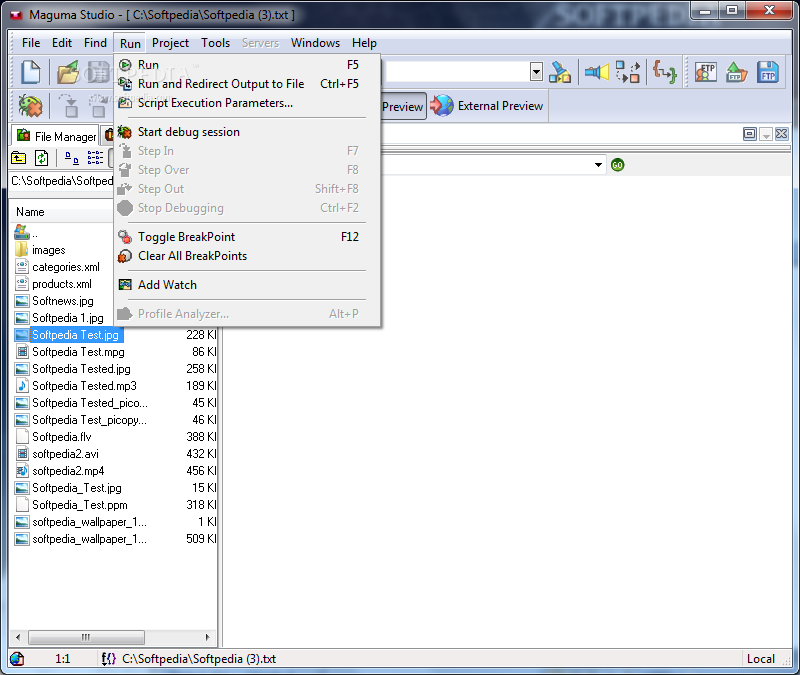Click the f{} function icon in status bar
Screen dimensions: 800x675
[x=109, y=659]
